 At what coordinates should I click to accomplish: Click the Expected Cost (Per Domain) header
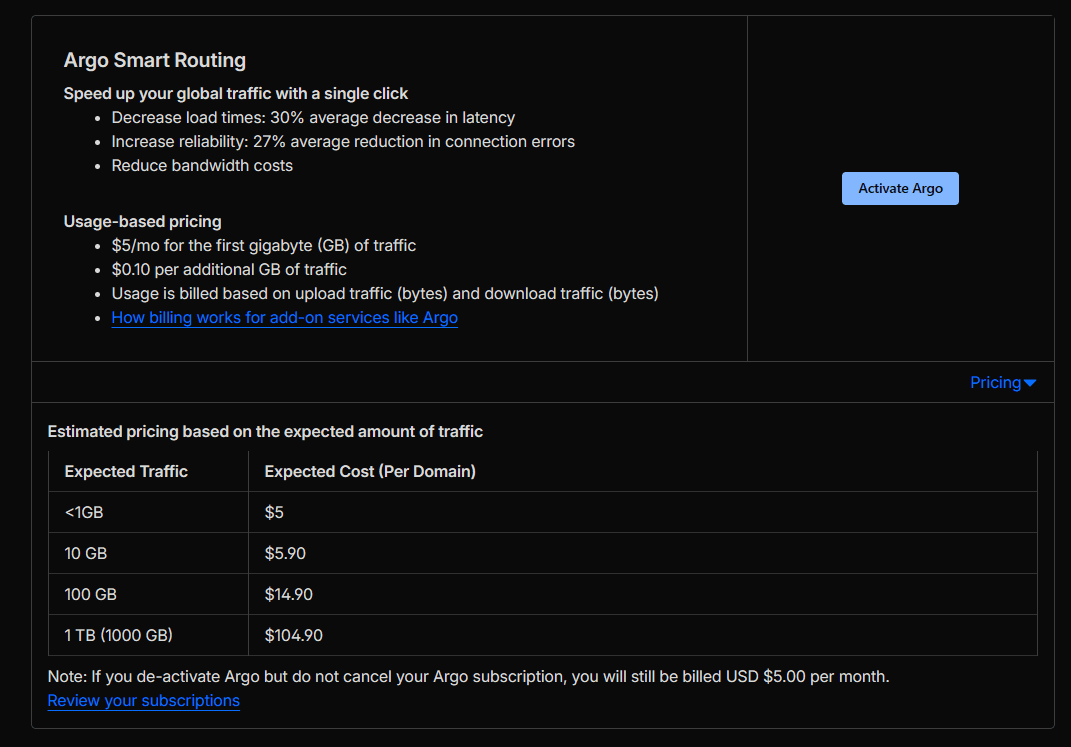click(x=369, y=472)
